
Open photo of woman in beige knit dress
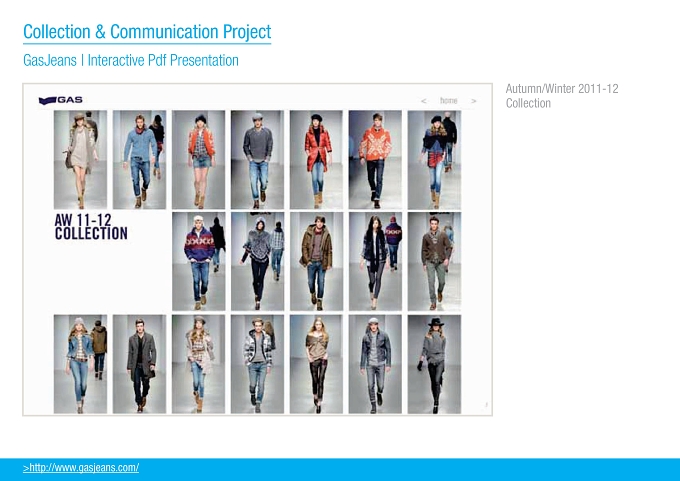tap(80, 160)
